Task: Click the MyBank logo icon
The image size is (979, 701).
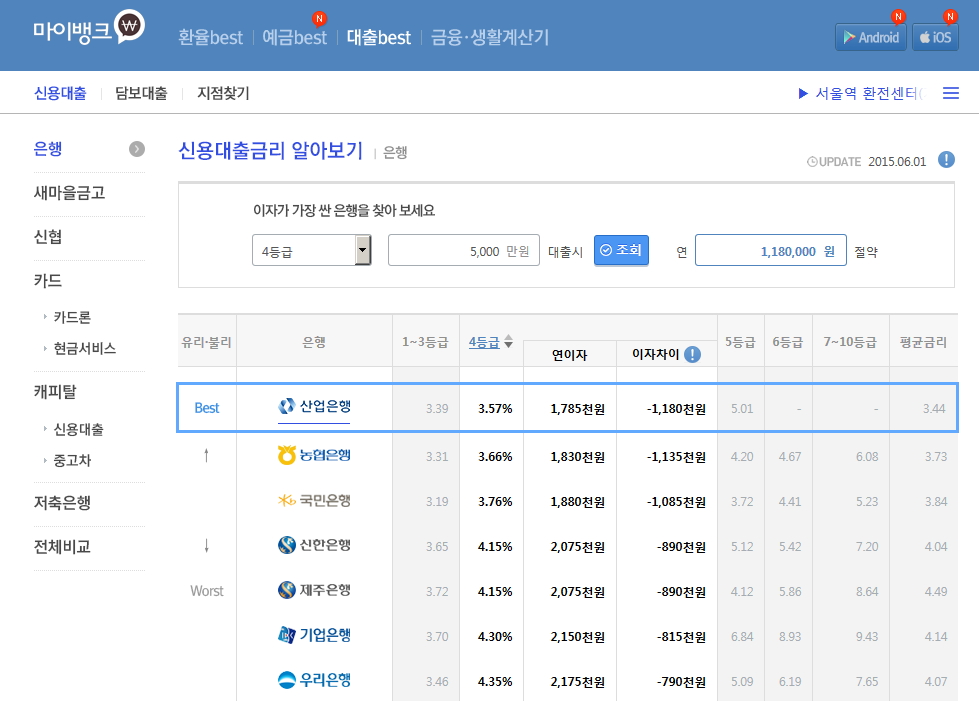Action: click(130, 27)
